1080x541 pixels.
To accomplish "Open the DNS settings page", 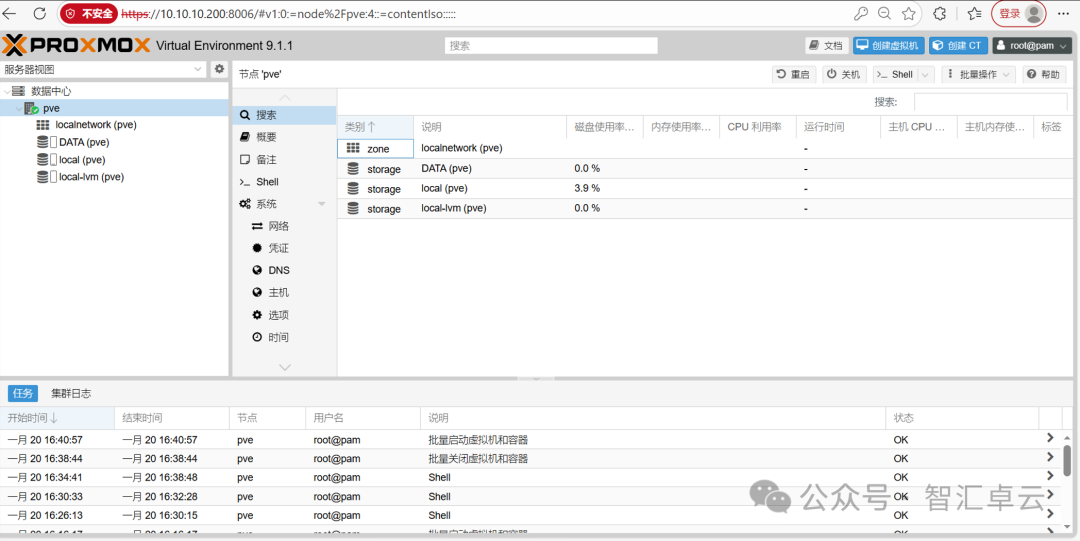I will pyautogui.click(x=278, y=270).
